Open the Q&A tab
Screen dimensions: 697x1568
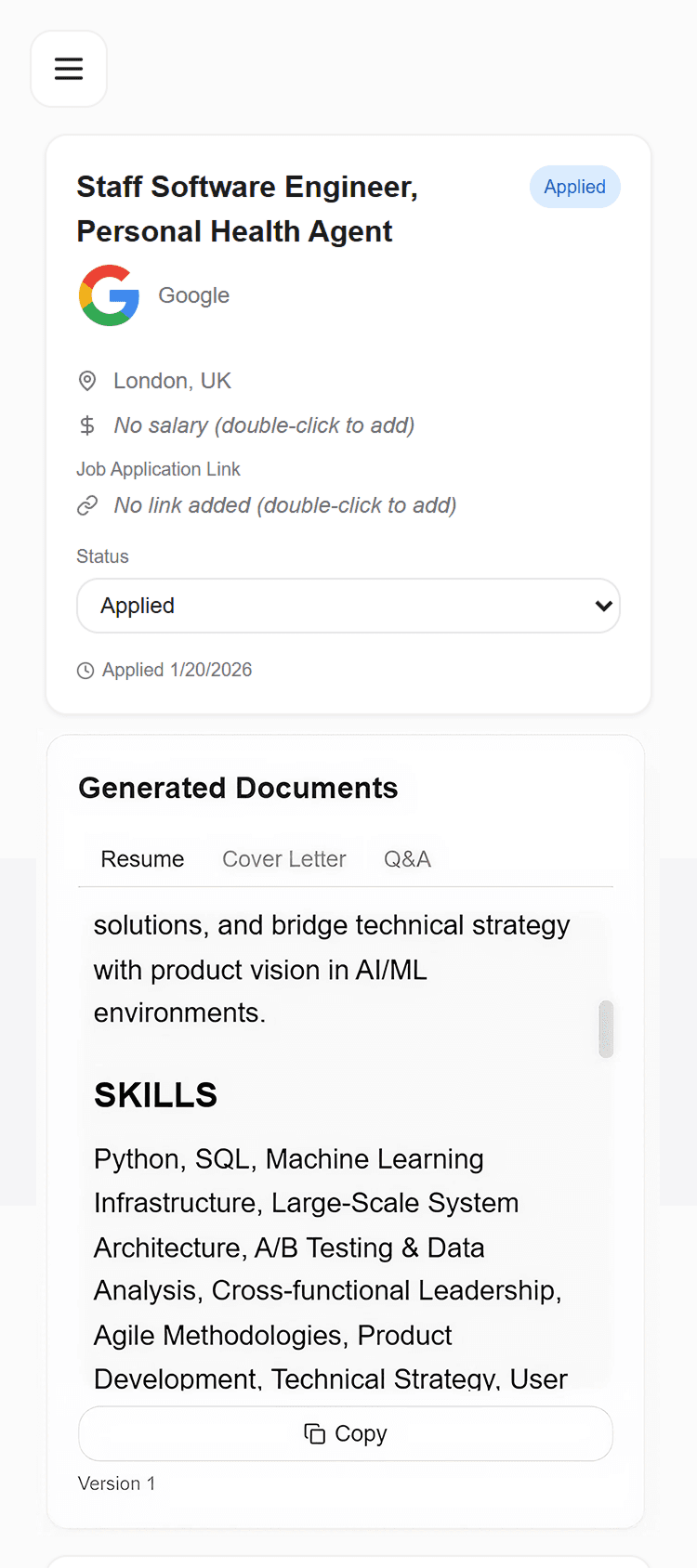pyautogui.click(x=407, y=859)
